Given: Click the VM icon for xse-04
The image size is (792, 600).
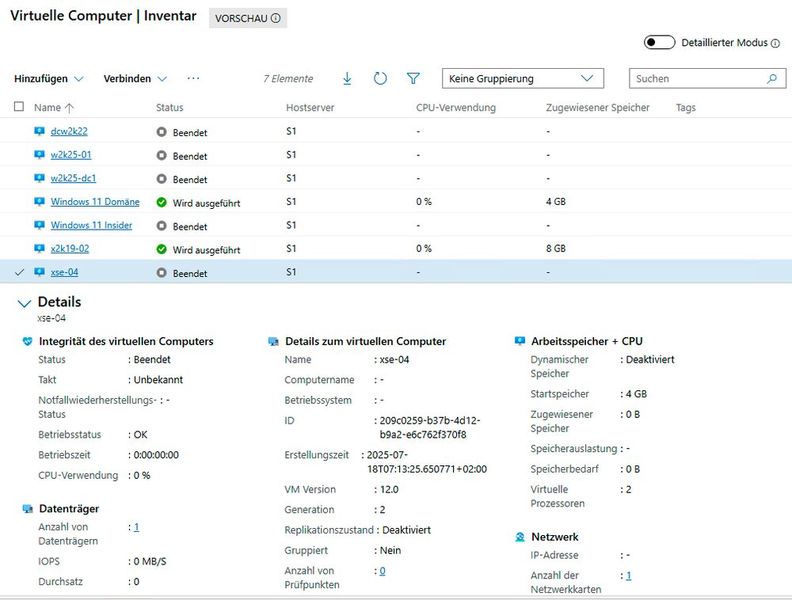Looking at the screenshot, I should click(39, 272).
